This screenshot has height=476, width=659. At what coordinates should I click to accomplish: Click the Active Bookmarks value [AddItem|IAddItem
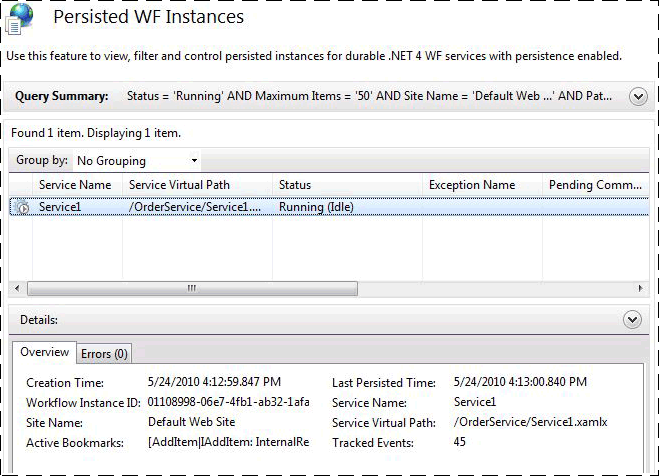pos(228,442)
